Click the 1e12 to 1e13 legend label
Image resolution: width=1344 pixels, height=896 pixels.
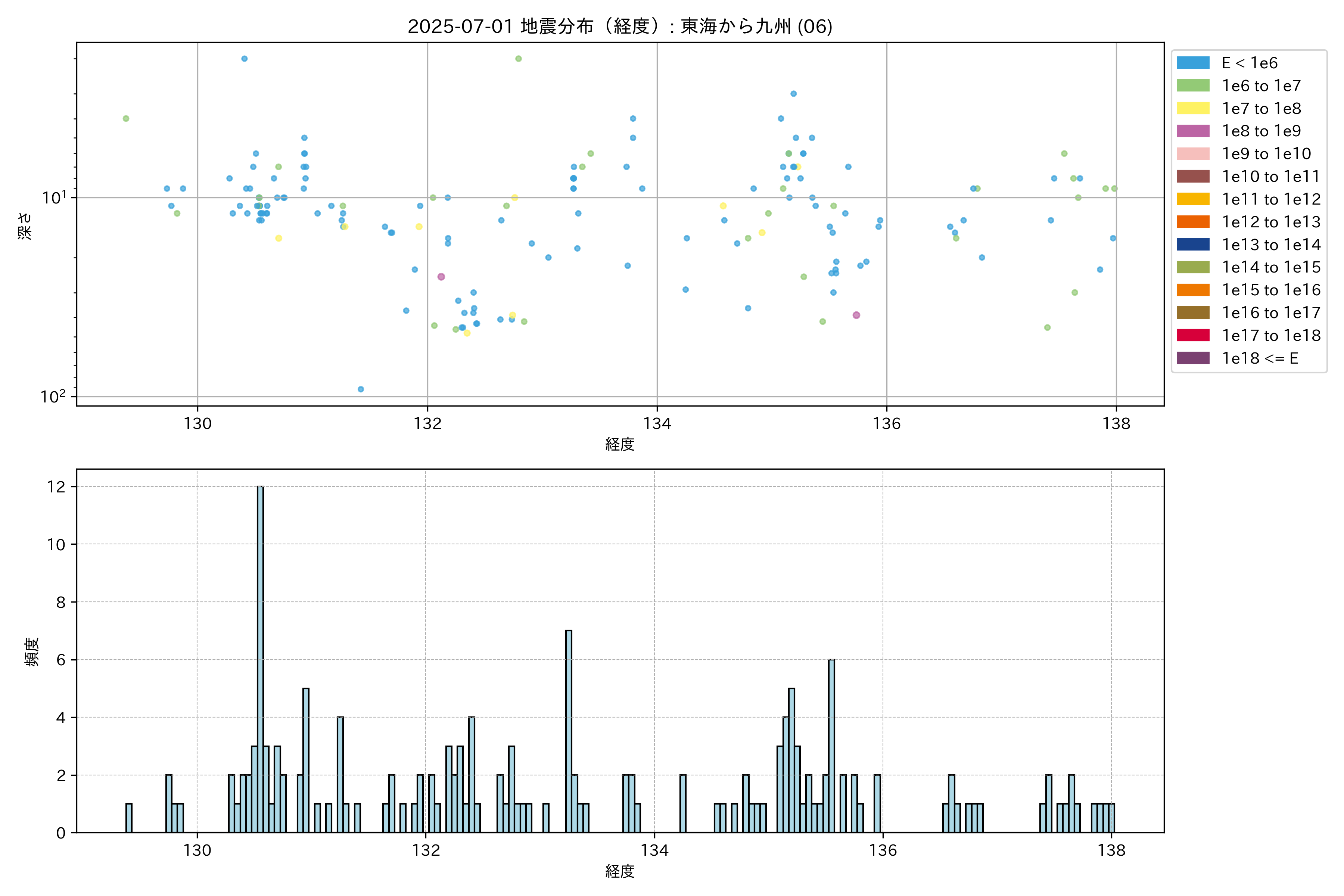(x=1271, y=222)
